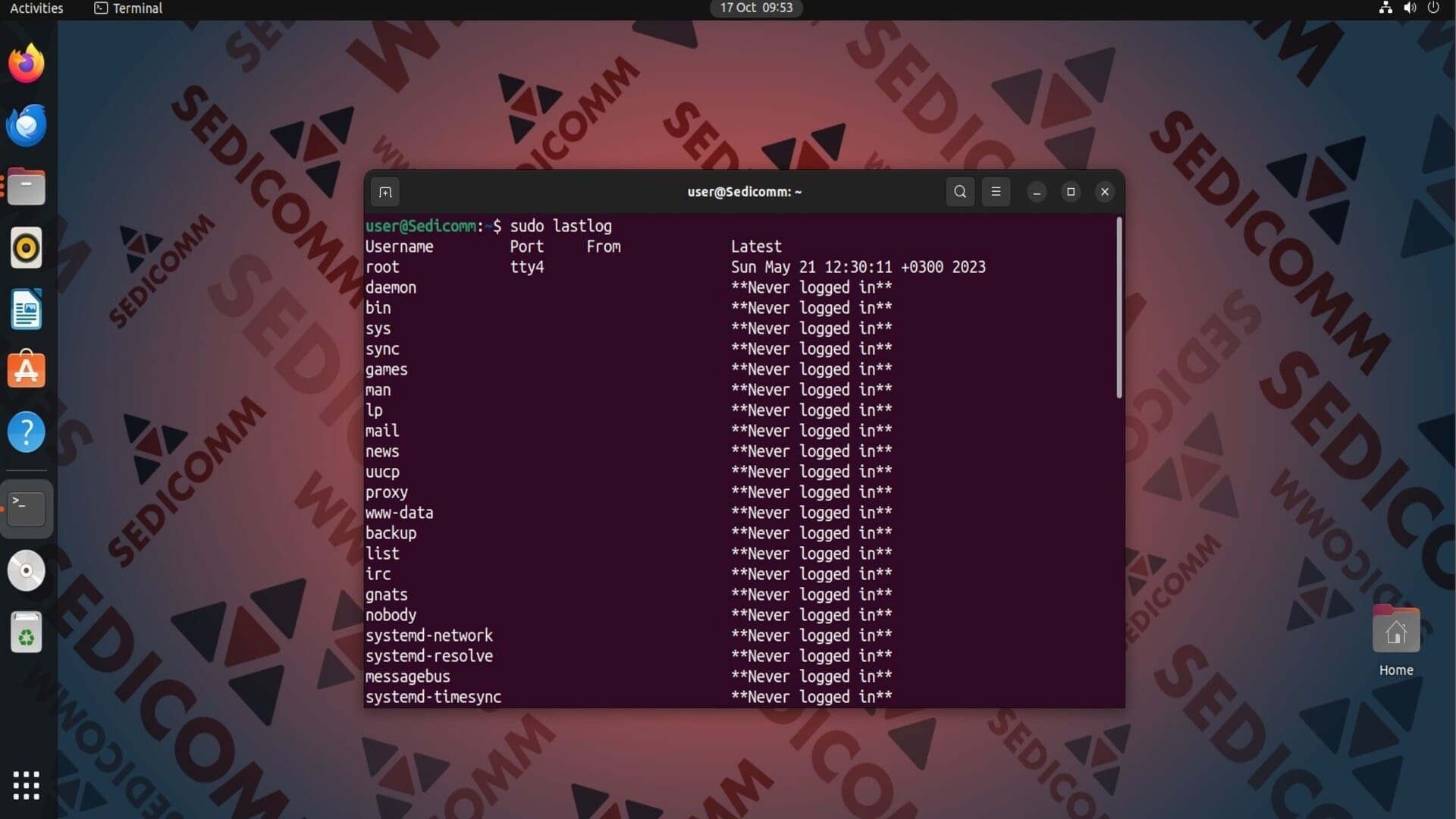Click the 'sync' username

pyautogui.click(x=382, y=349)
